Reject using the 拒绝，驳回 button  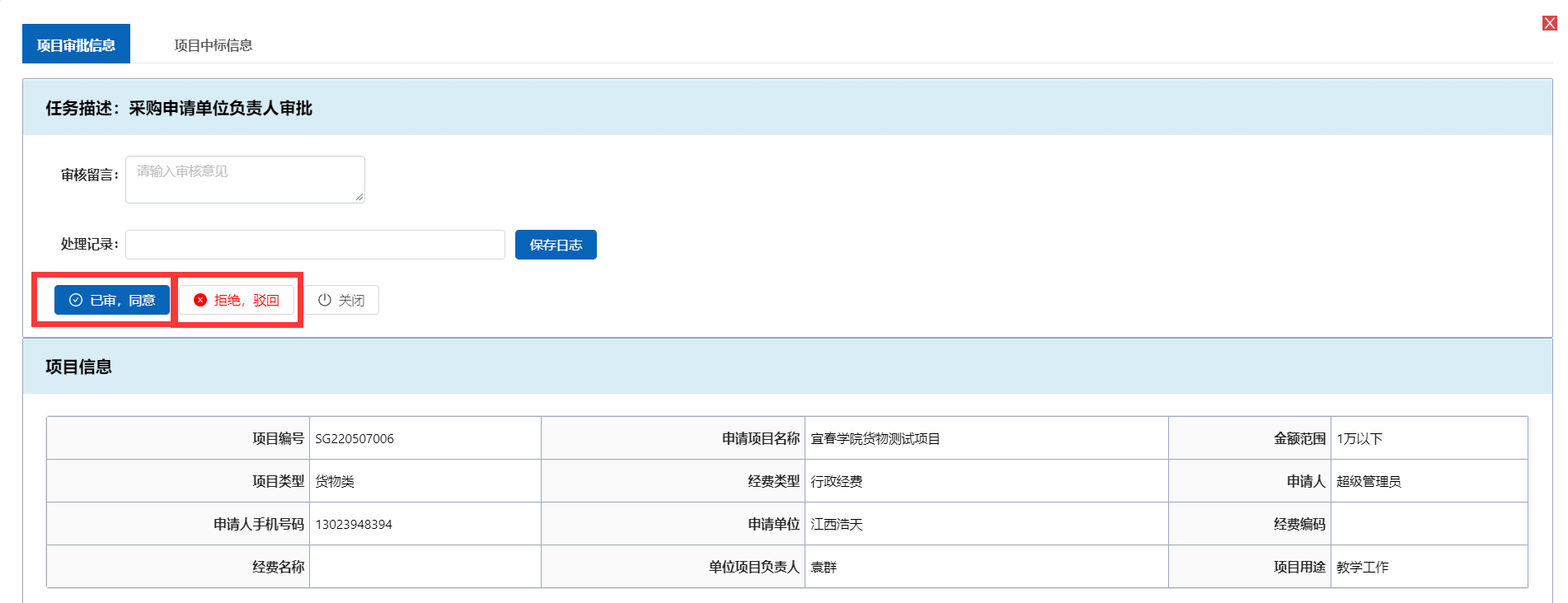click(x=237, y=300)
